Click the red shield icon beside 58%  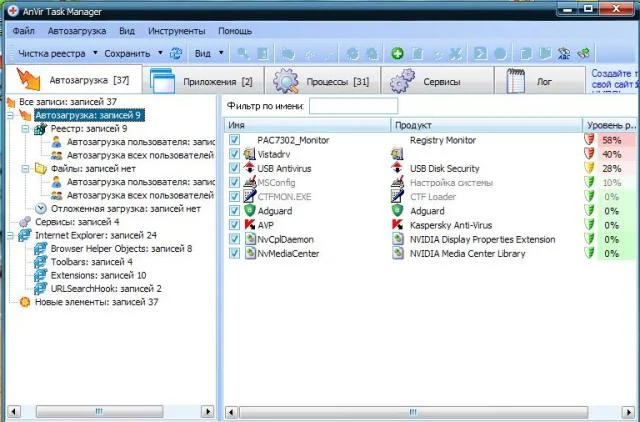coord(589,140)
